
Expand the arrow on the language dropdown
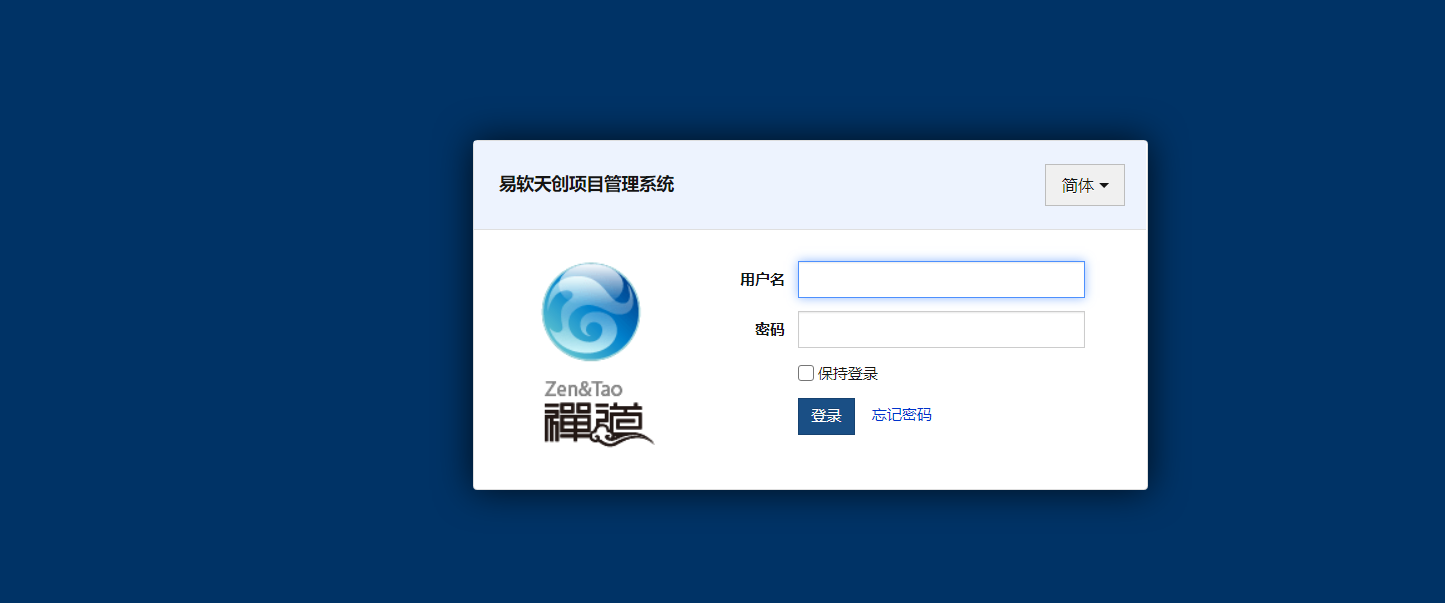pos(1105,184)
